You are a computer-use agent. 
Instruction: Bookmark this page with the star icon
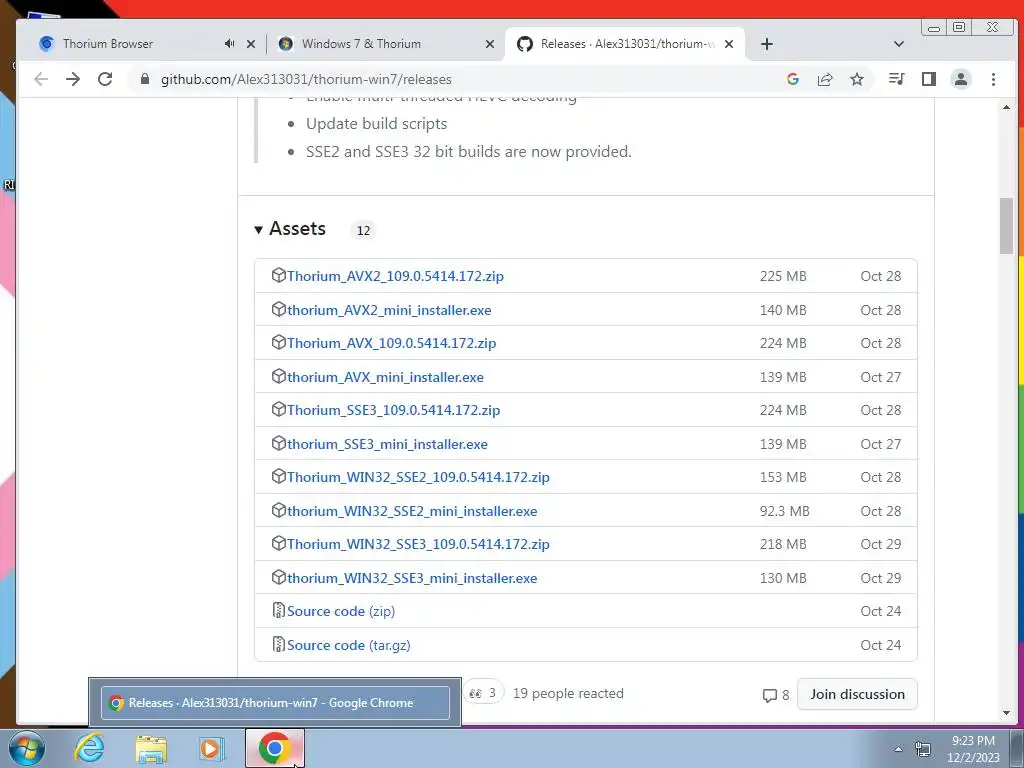857,79
